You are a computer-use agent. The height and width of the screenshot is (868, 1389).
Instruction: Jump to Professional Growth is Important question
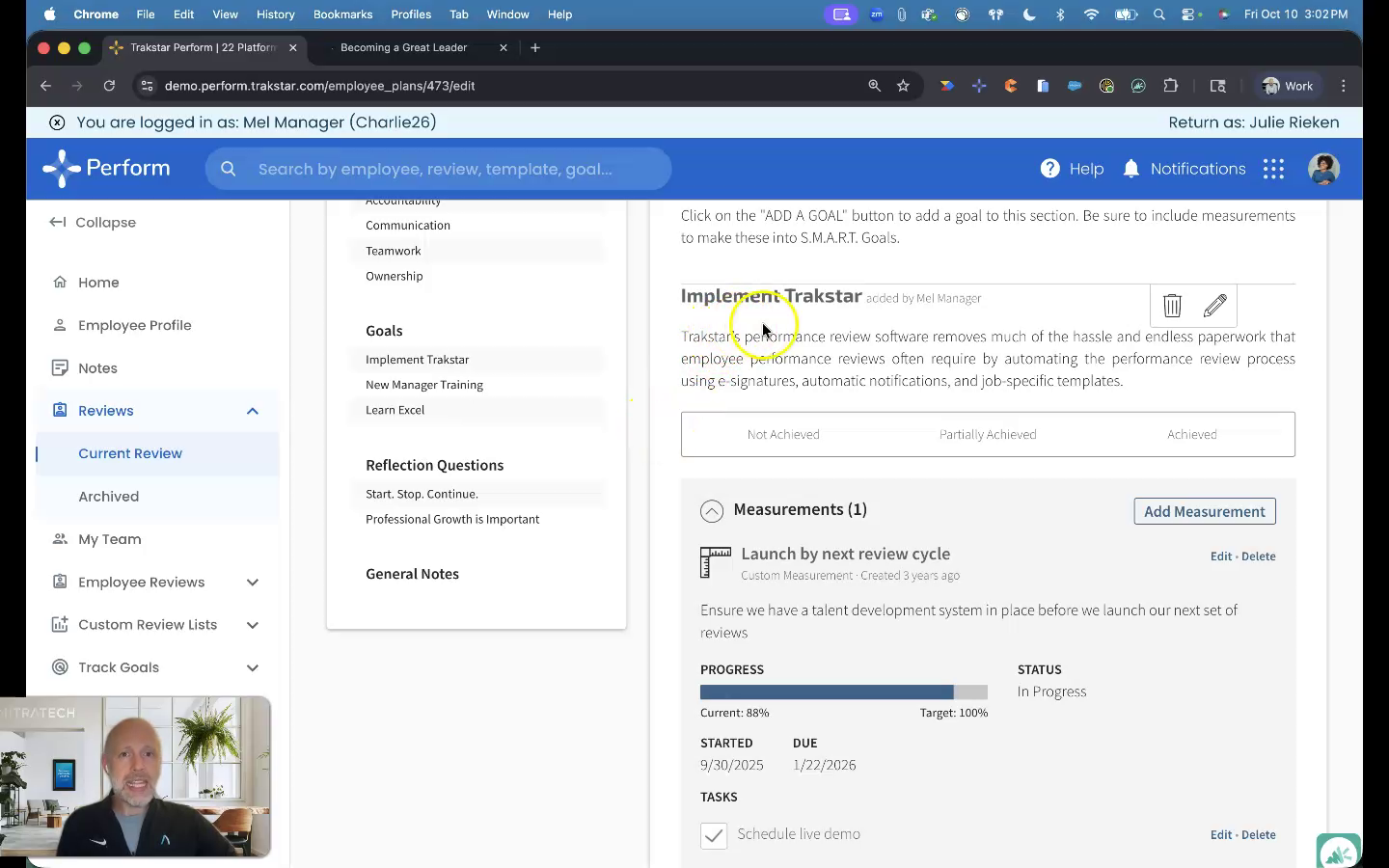point(452,519)
